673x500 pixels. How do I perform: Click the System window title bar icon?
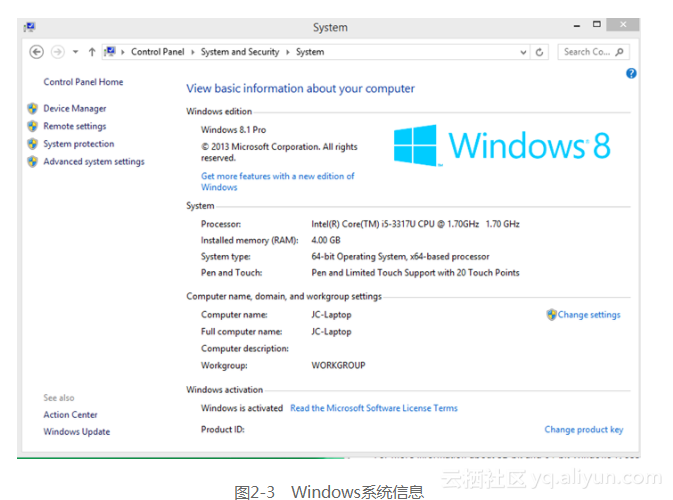pos(30,27)
